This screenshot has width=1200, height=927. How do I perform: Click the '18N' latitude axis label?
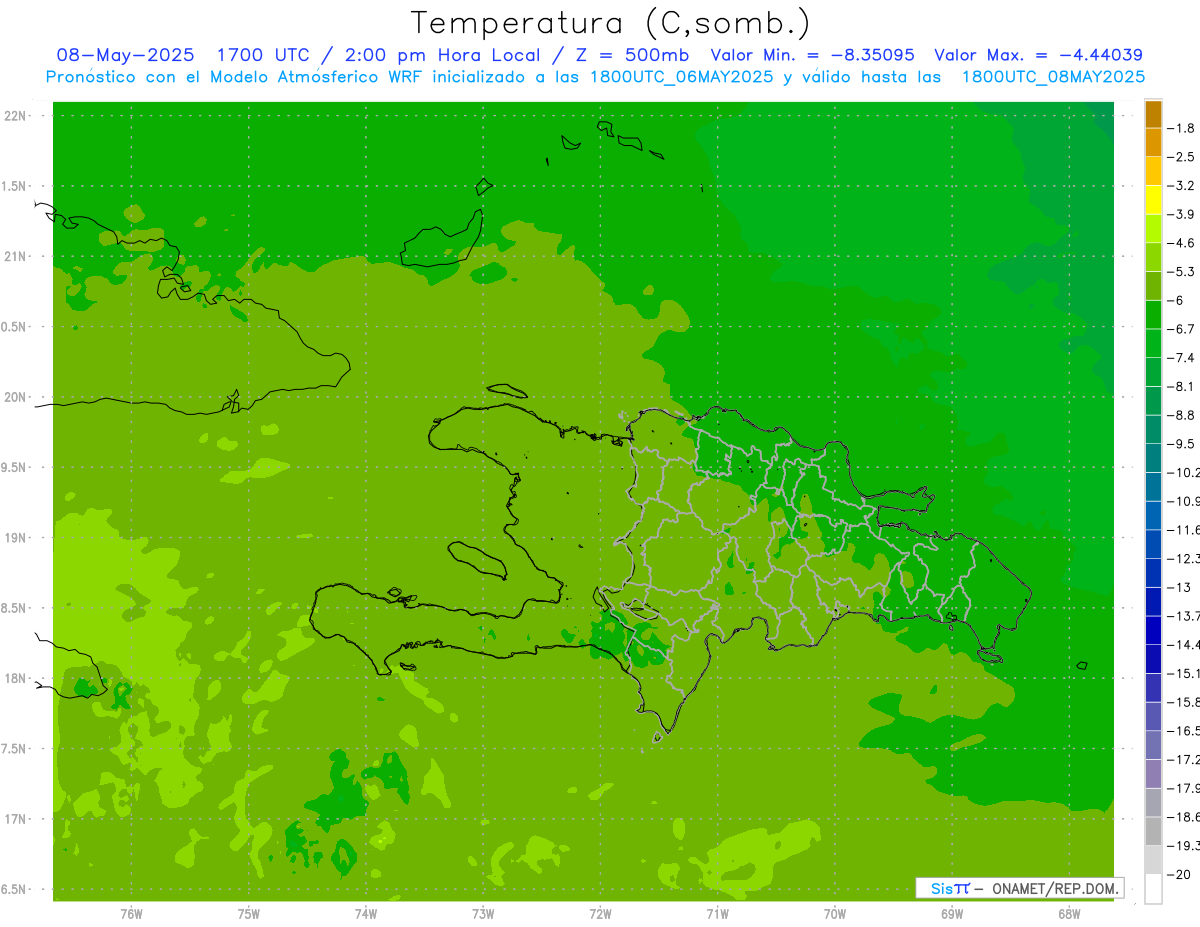click(x=15, y=679)
